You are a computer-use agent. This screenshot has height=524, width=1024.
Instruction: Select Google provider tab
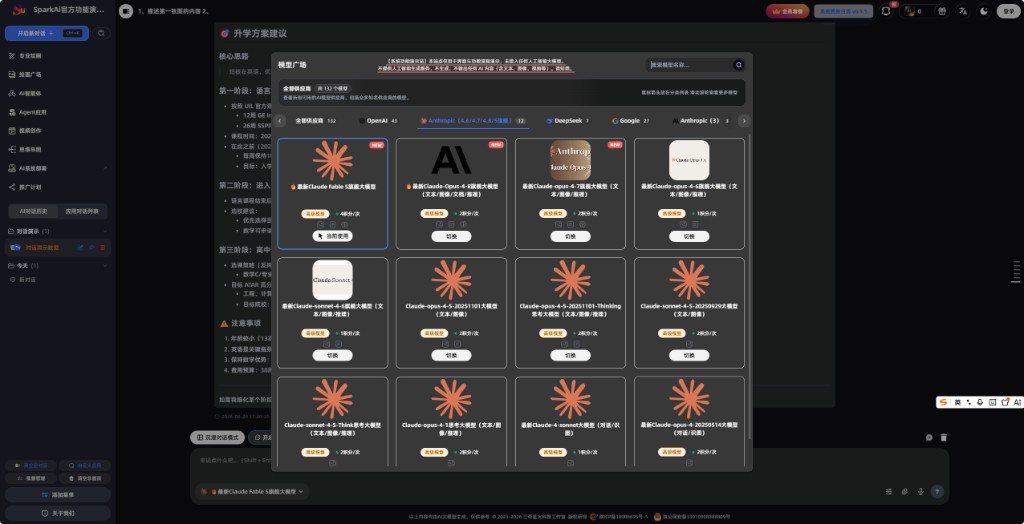[x=630, y=121]
